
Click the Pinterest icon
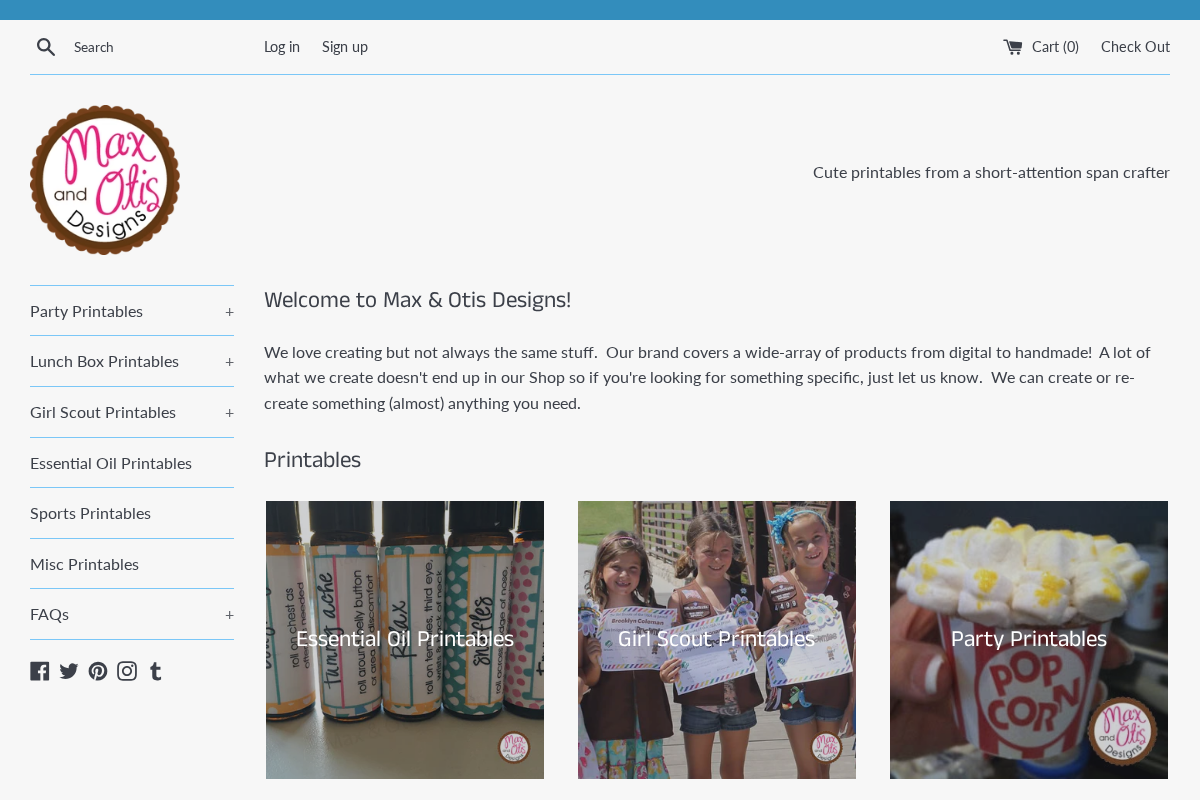coord(97,671)
